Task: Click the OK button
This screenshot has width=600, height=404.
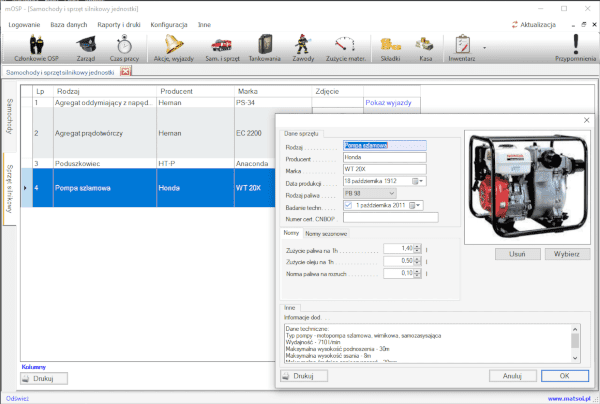Action: pos(565,376)
